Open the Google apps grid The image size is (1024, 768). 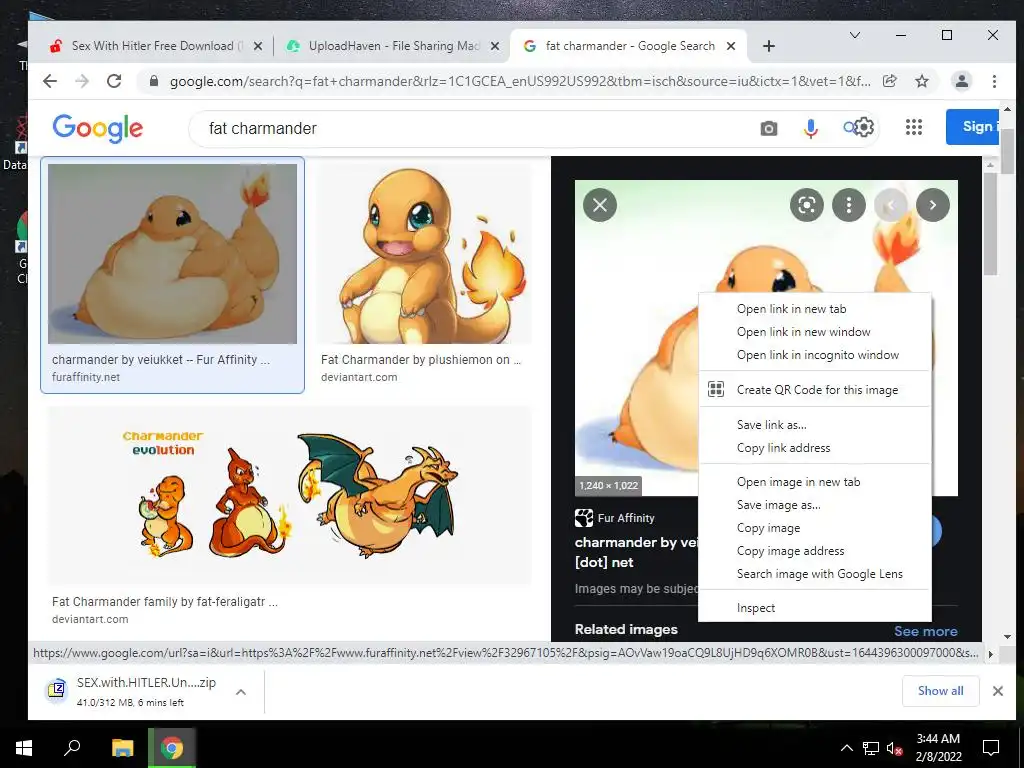(914, 127)
